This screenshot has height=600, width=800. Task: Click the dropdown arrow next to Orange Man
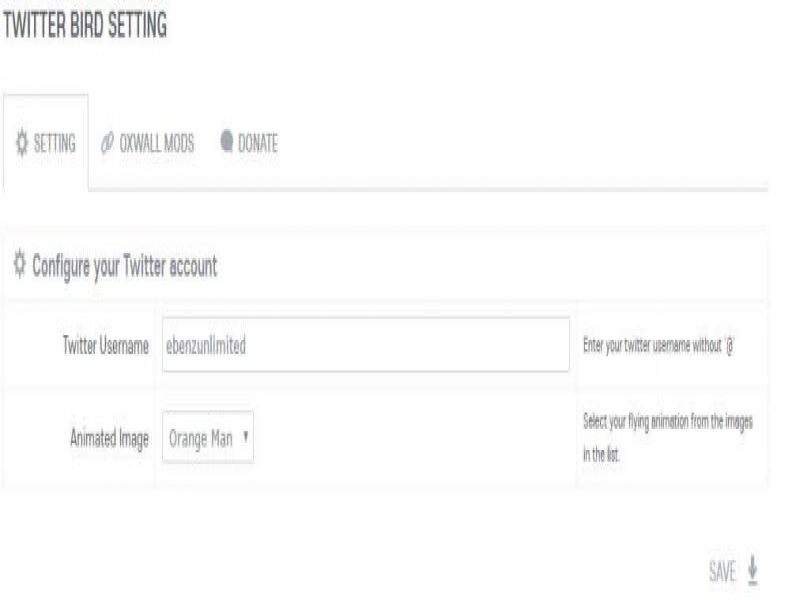(245, 438)
